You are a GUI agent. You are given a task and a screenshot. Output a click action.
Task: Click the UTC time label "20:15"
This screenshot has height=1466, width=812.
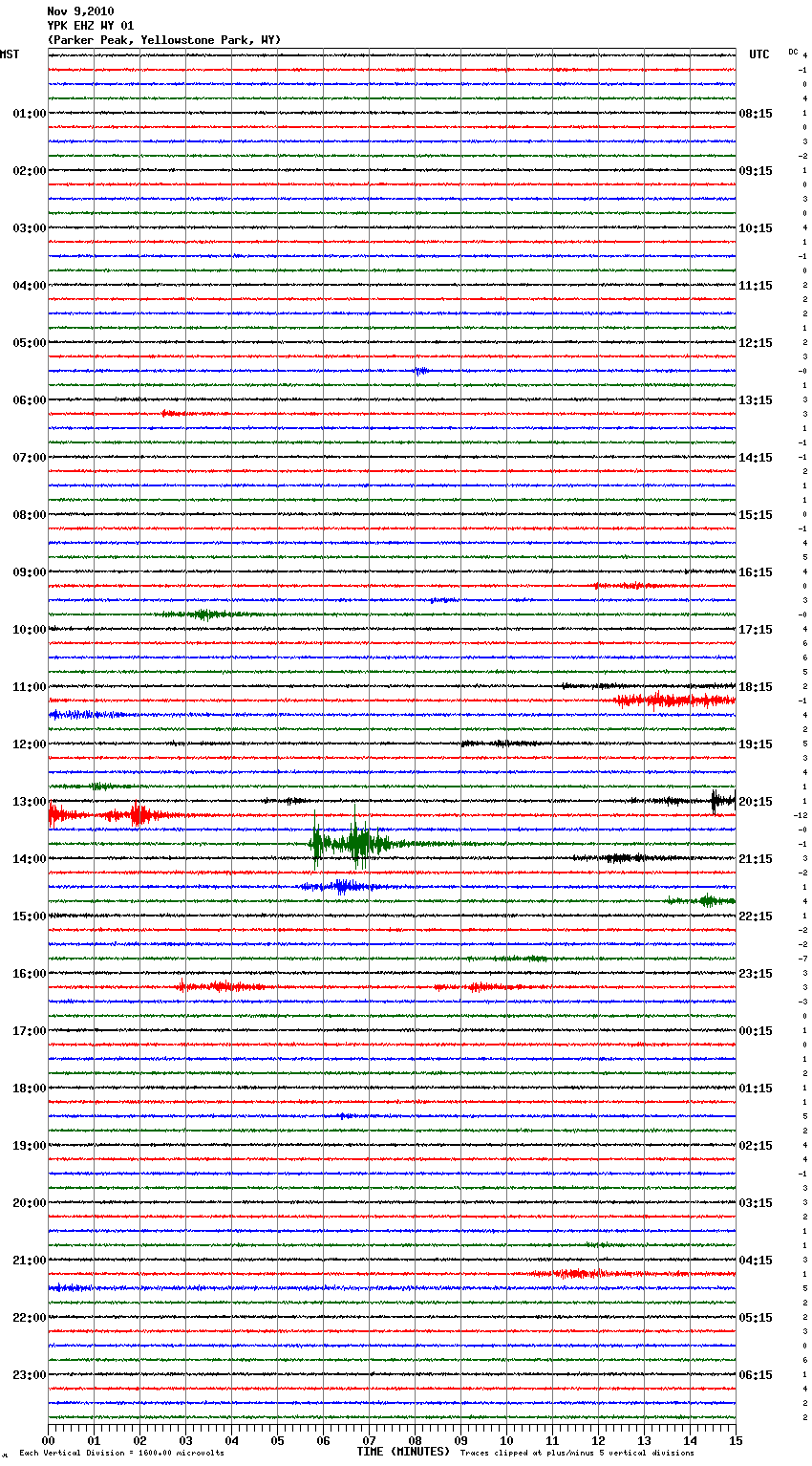click(x=756, y=802)
